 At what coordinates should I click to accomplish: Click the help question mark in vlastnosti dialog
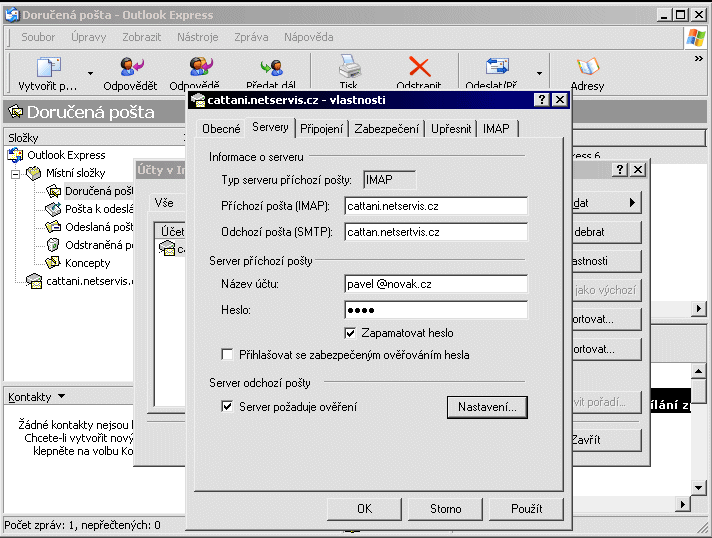tap(541, 99)
